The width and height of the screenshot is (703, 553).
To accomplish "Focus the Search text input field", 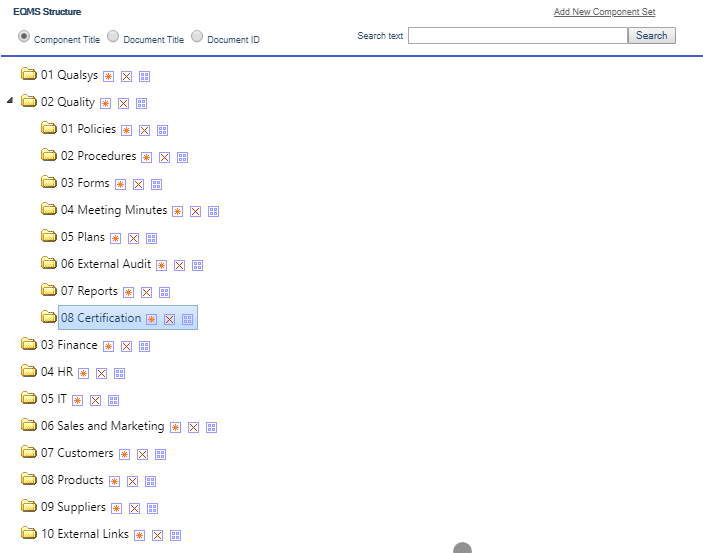I will click(517, 36).
